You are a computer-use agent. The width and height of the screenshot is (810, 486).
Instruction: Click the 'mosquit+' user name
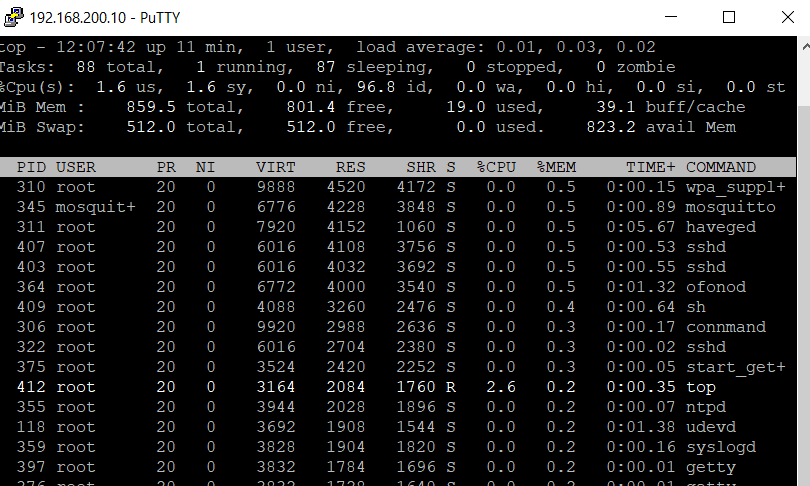coord(96,207)
